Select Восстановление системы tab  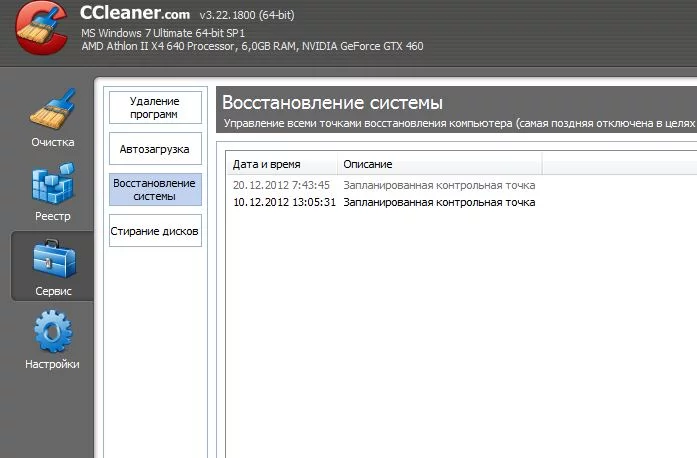155,189
